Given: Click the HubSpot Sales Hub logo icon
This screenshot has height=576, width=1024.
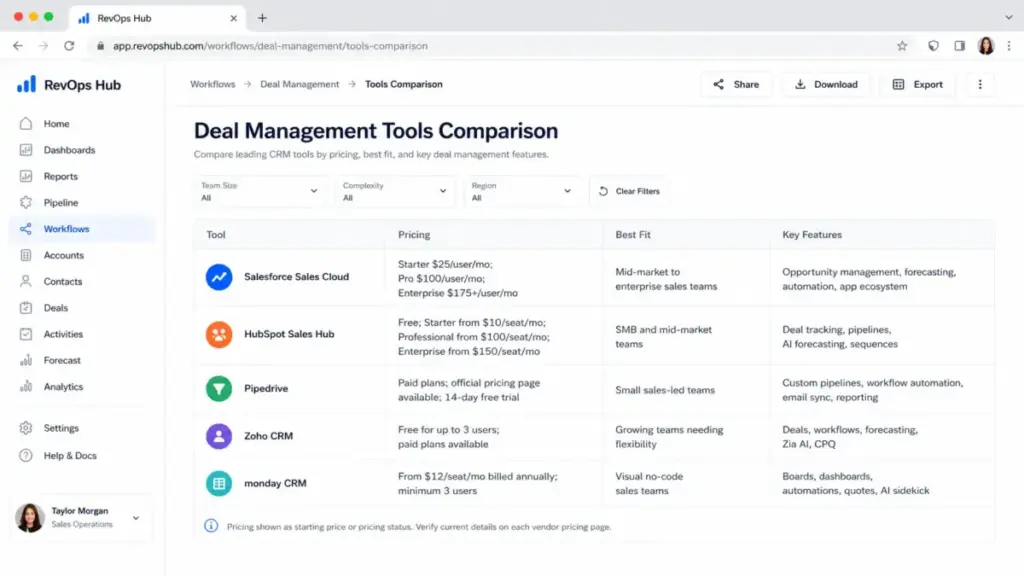Looking at the screenshot, I should tap(219, 334).
